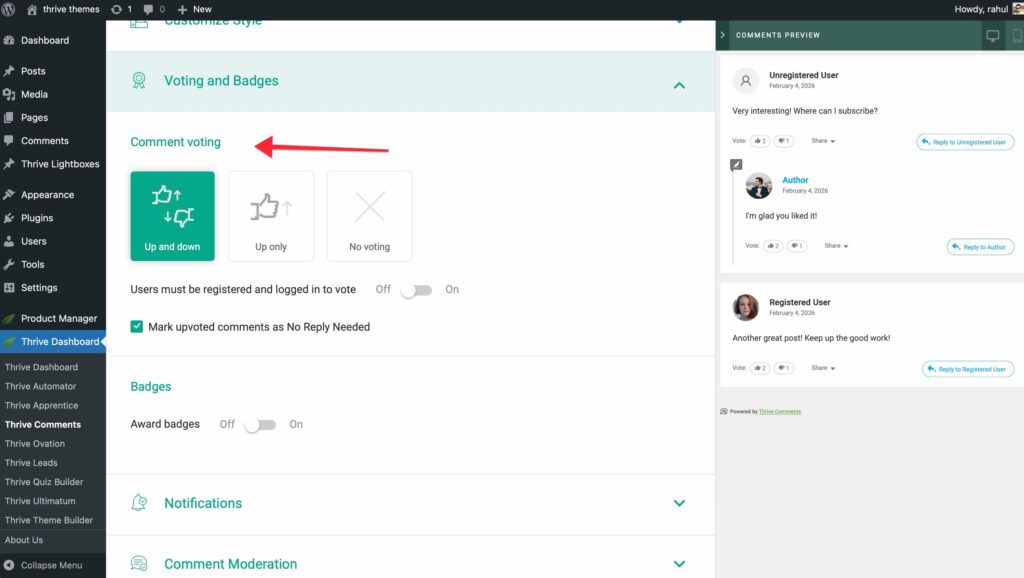Click Reply to Unregistered User button
The width and height of the screenshot is (1024, 578).
click(x=965, y=142)
